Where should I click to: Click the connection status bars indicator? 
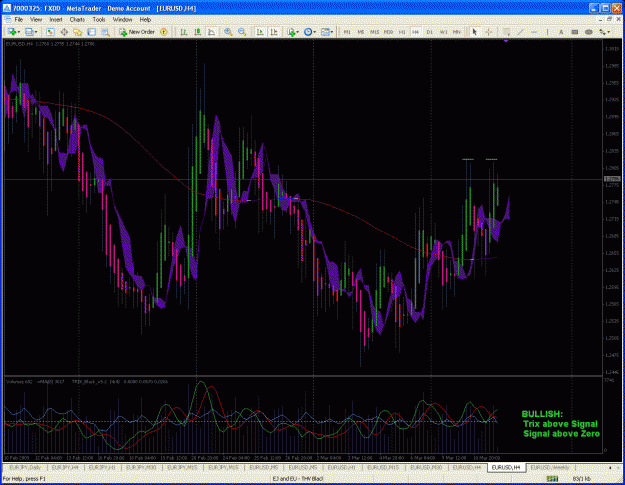coord(552,479)
